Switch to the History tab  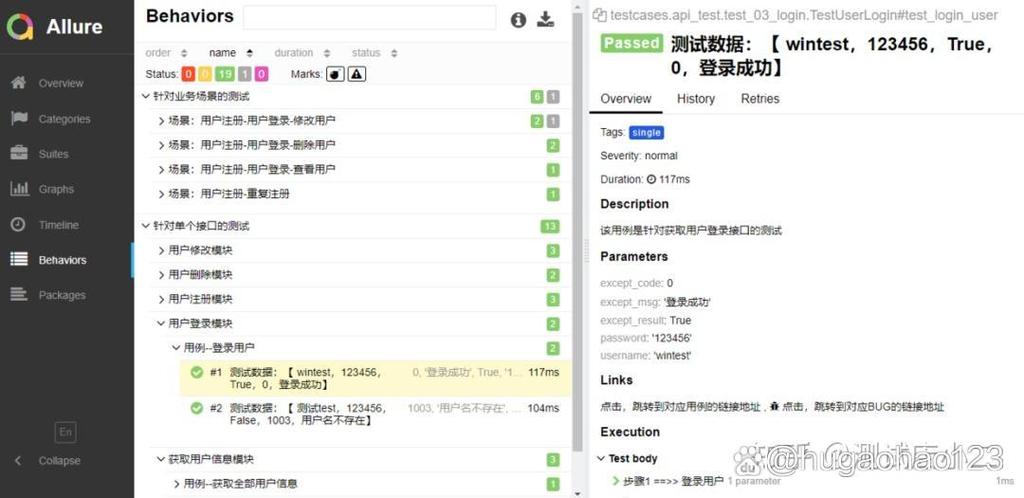coord(696,99)
